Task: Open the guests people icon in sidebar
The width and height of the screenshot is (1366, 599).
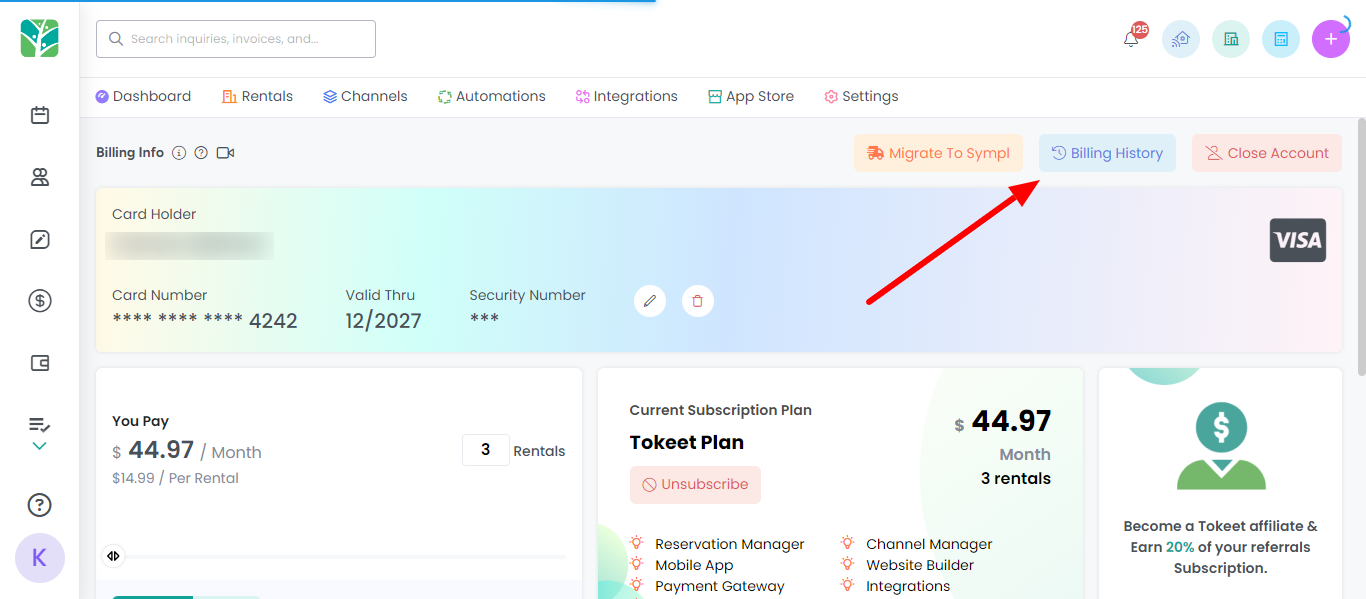Action: 40,177
